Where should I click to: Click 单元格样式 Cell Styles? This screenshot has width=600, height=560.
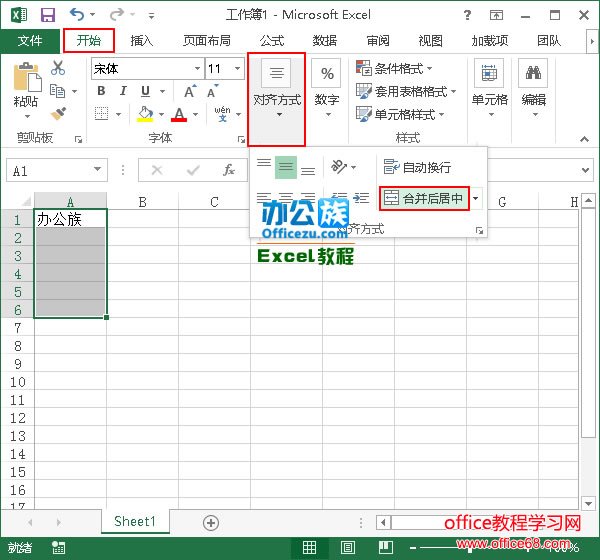pyautogui.click(x=400, y=114)
